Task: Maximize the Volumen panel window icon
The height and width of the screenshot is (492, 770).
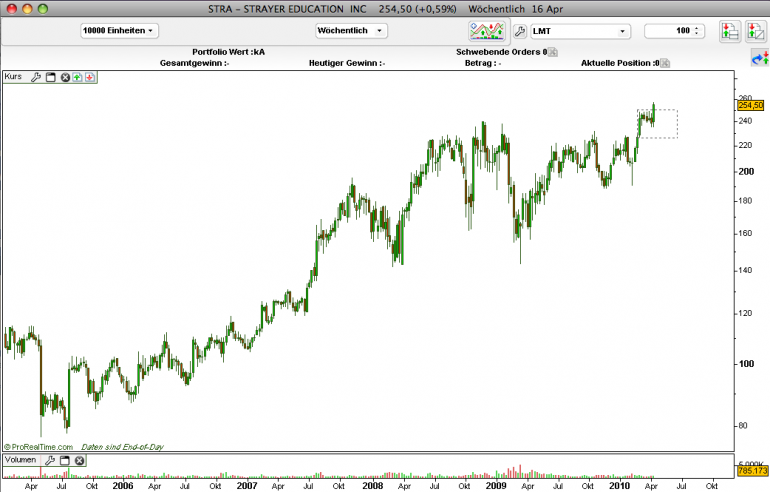Action: pos(65,460)
